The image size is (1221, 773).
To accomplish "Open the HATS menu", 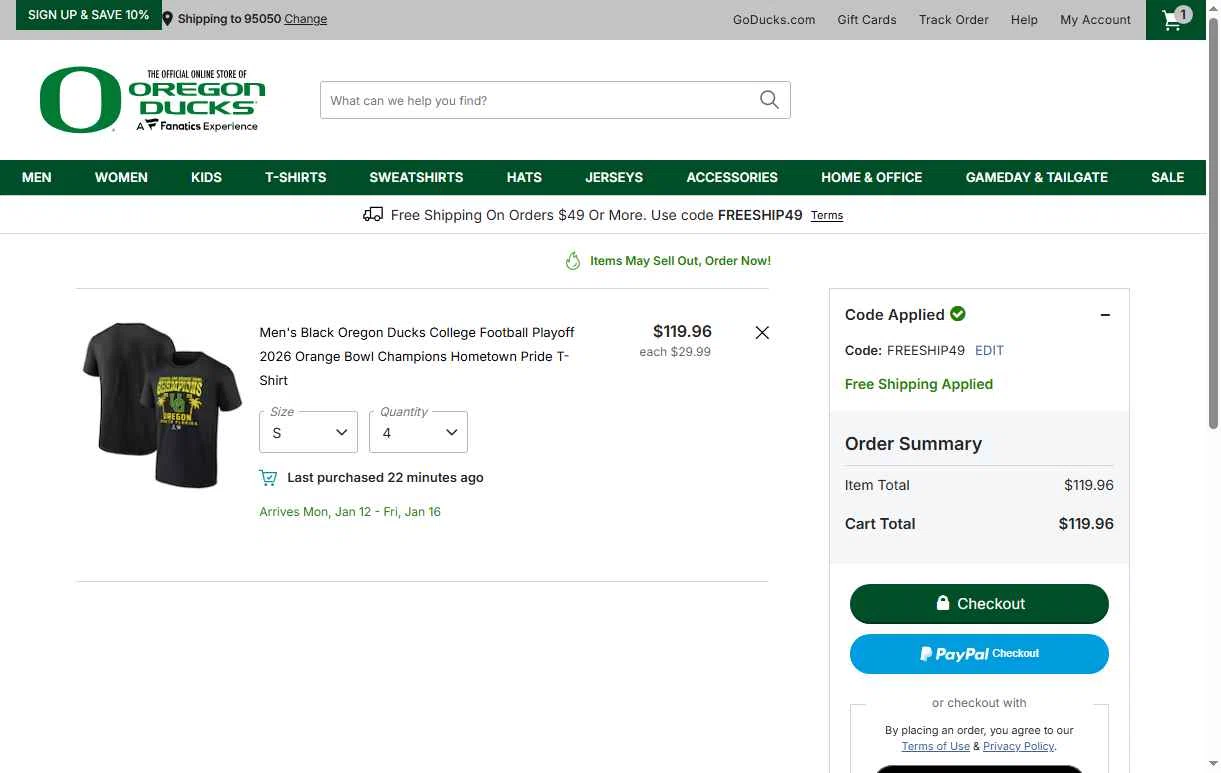I will coord(524,177).
